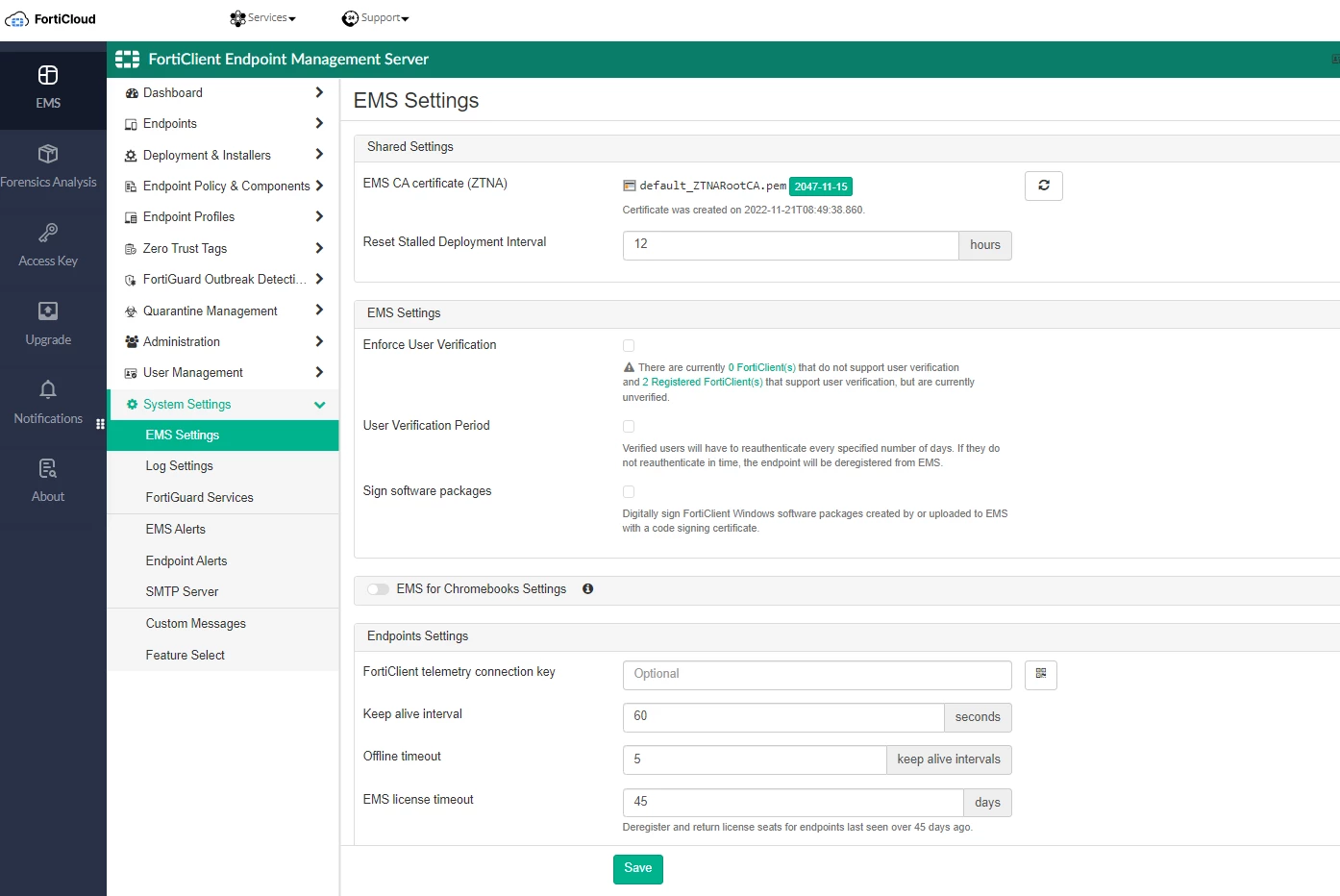Click the Offline timeout field

click(755, 759)
